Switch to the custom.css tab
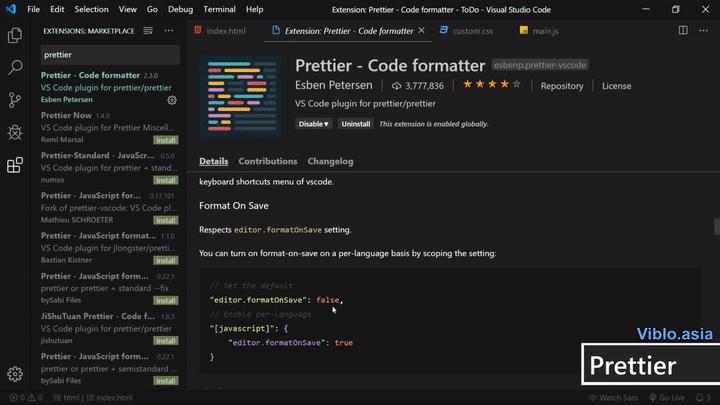The image size is (720, 405). [x=467, y=31]
